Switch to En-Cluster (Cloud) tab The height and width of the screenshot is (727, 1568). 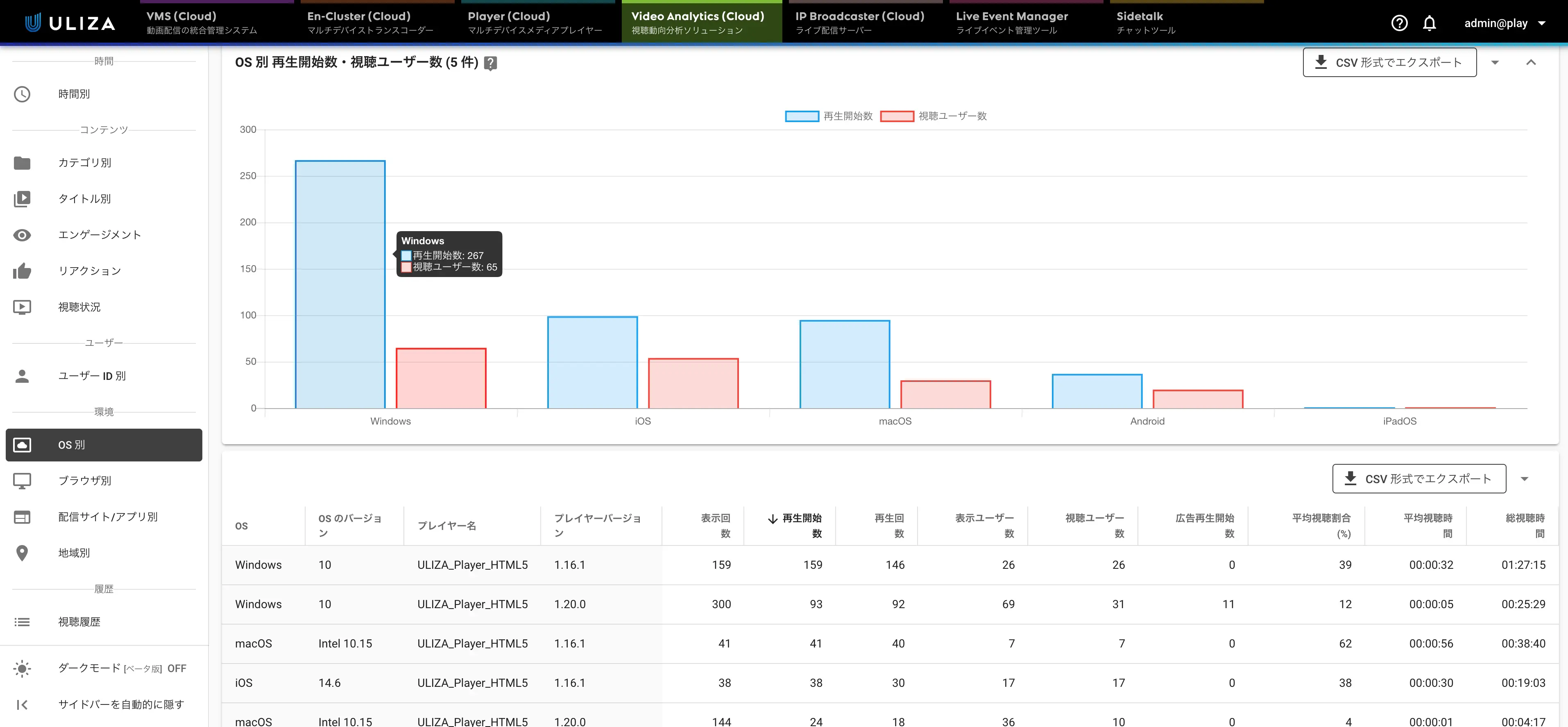pos(377,22)
